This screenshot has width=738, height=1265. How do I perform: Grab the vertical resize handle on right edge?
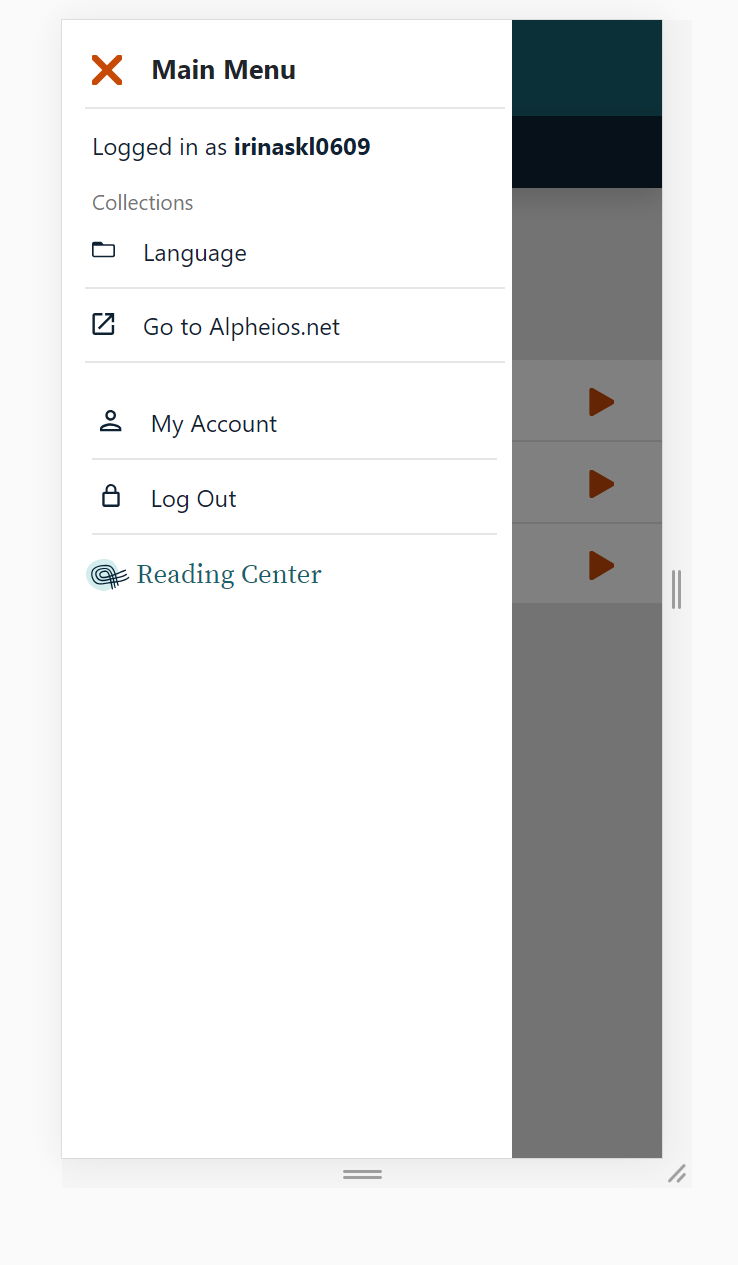676,591
